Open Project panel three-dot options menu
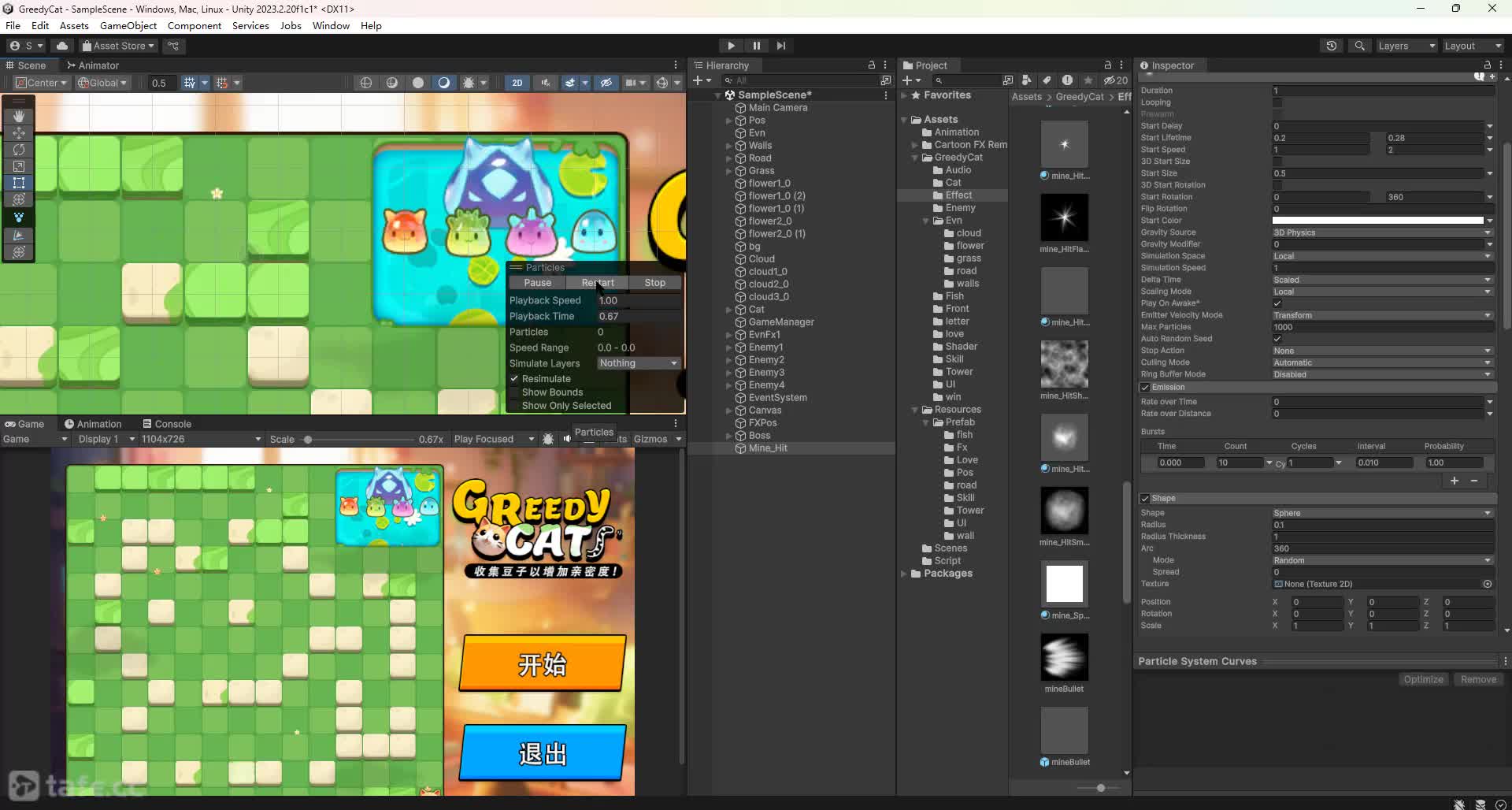Viewport: 1512px width, 810px height. tap(1121, 65)
